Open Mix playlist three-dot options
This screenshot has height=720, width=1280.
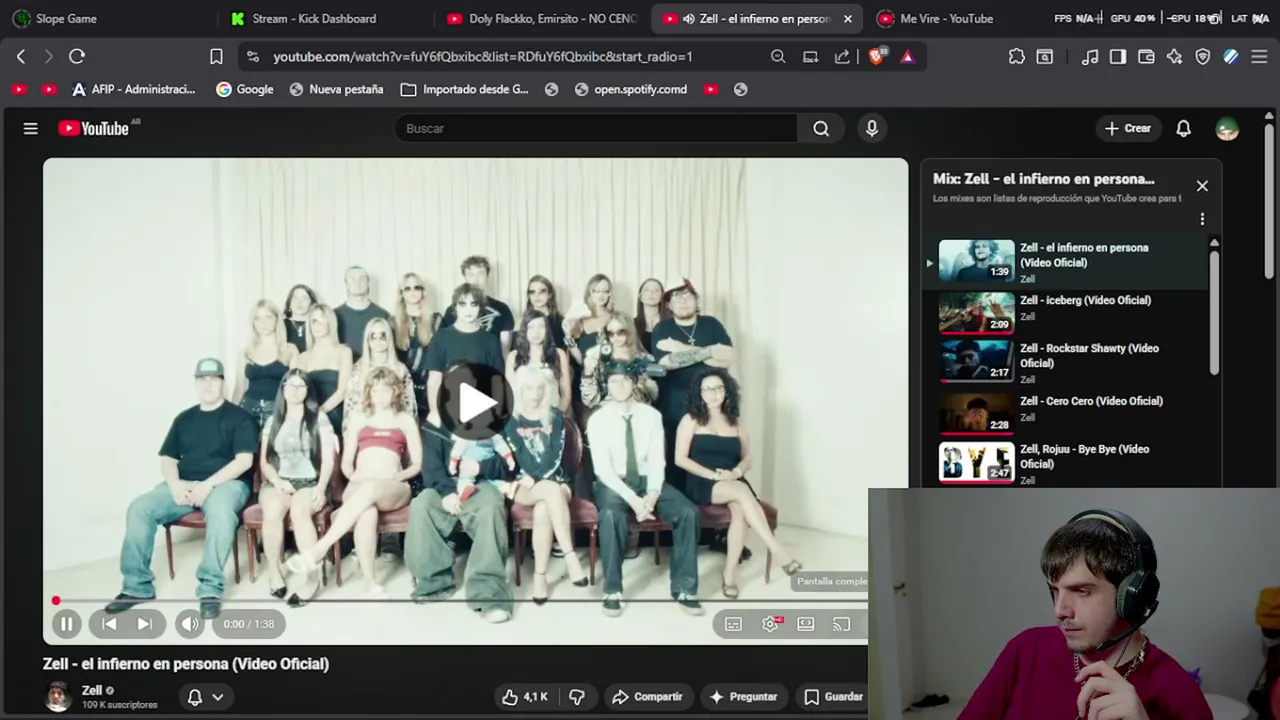coord(1202,219)
